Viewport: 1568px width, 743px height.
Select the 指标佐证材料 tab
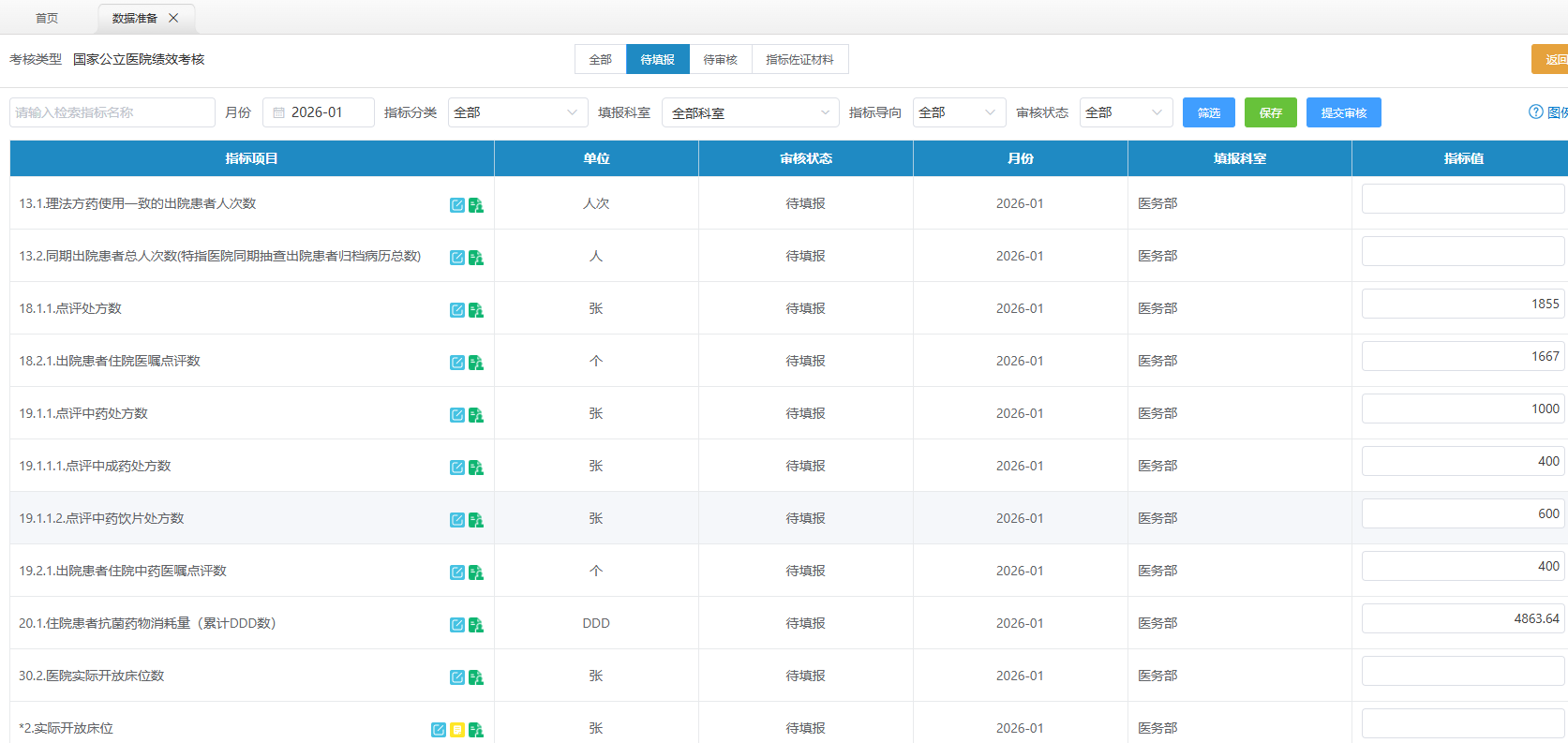pyautogui.click(x=799, y=59)
